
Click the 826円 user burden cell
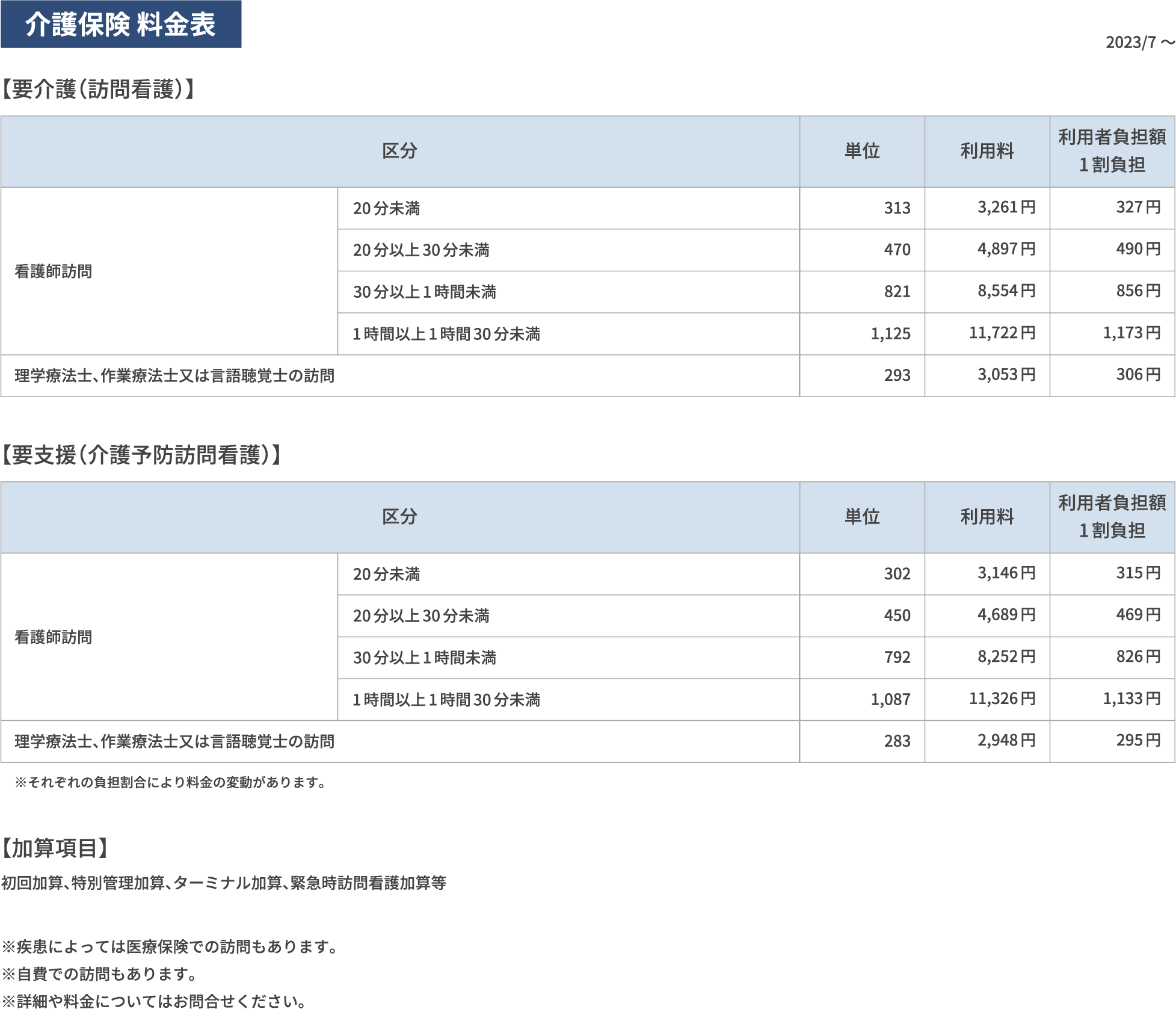point(1138,657)
